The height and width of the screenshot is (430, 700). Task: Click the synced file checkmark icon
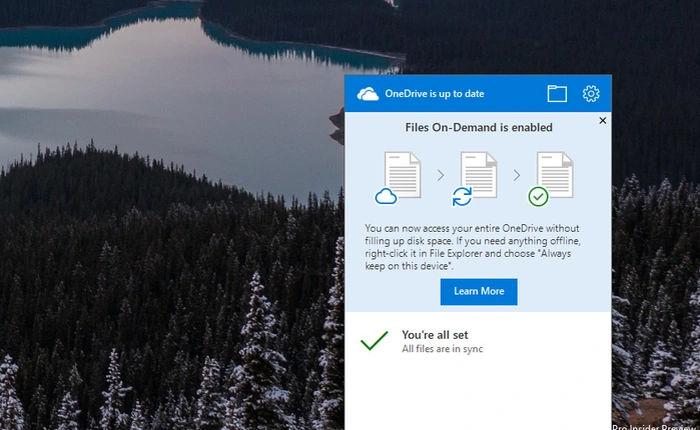pyautogui.click(x=550, y=179)
